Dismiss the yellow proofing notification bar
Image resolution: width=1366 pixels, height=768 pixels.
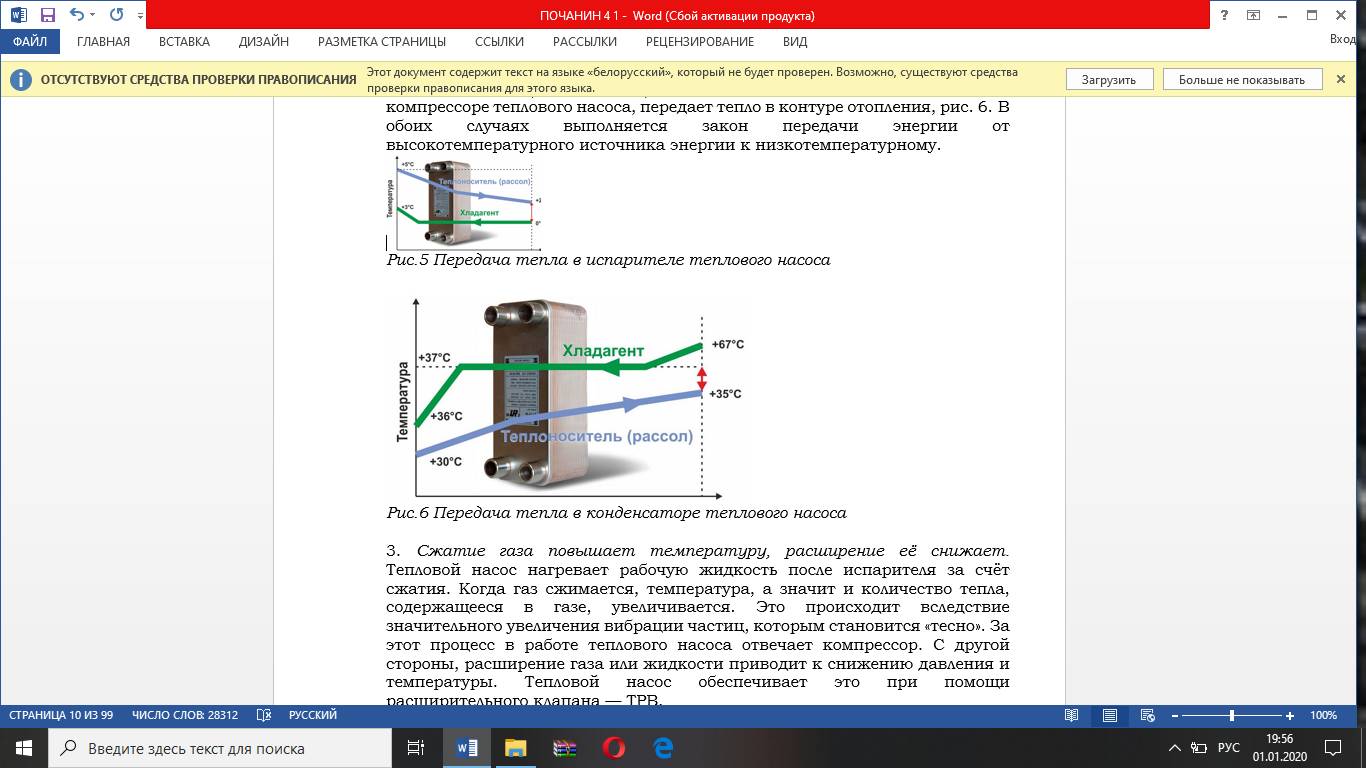point(1342,80)
